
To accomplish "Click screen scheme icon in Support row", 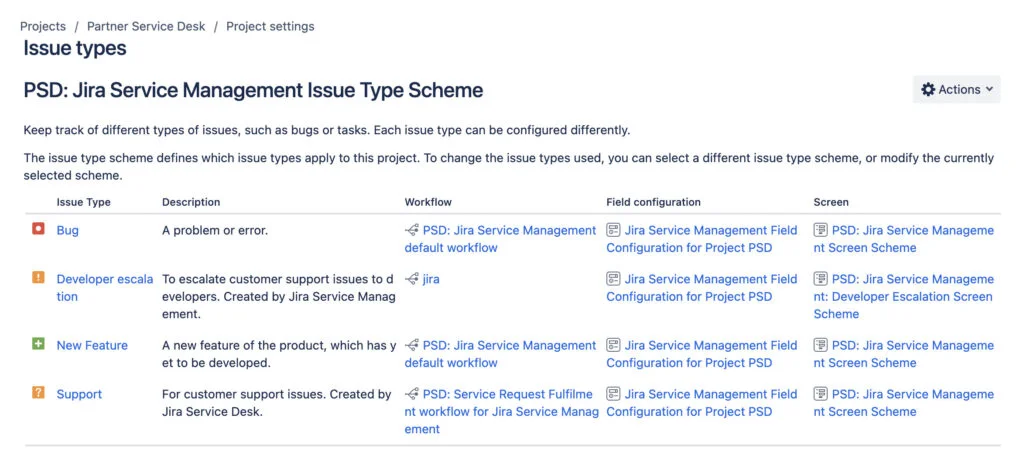I will (821, 394).
